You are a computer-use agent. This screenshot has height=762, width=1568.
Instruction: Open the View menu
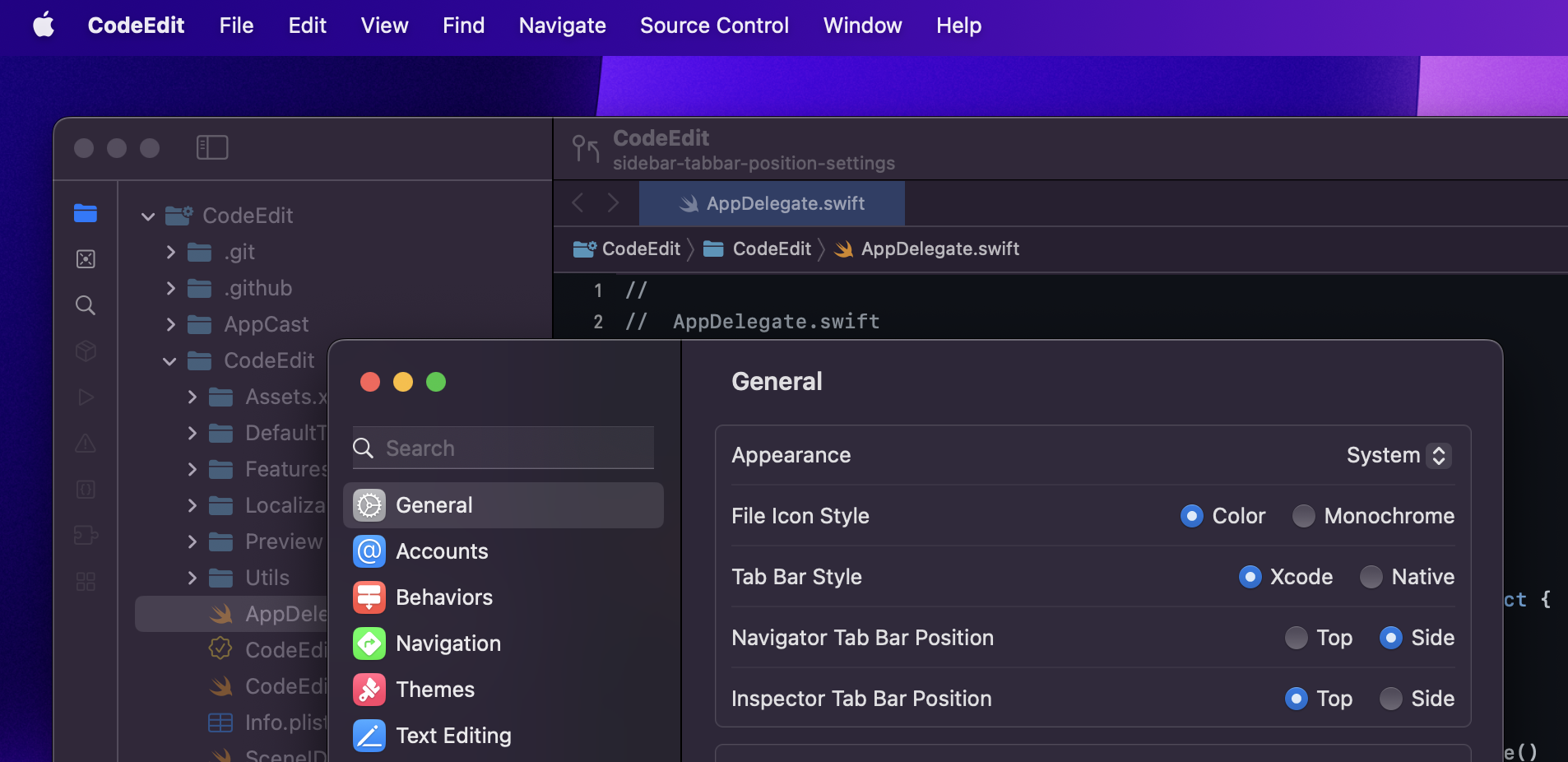click(384, 26)
